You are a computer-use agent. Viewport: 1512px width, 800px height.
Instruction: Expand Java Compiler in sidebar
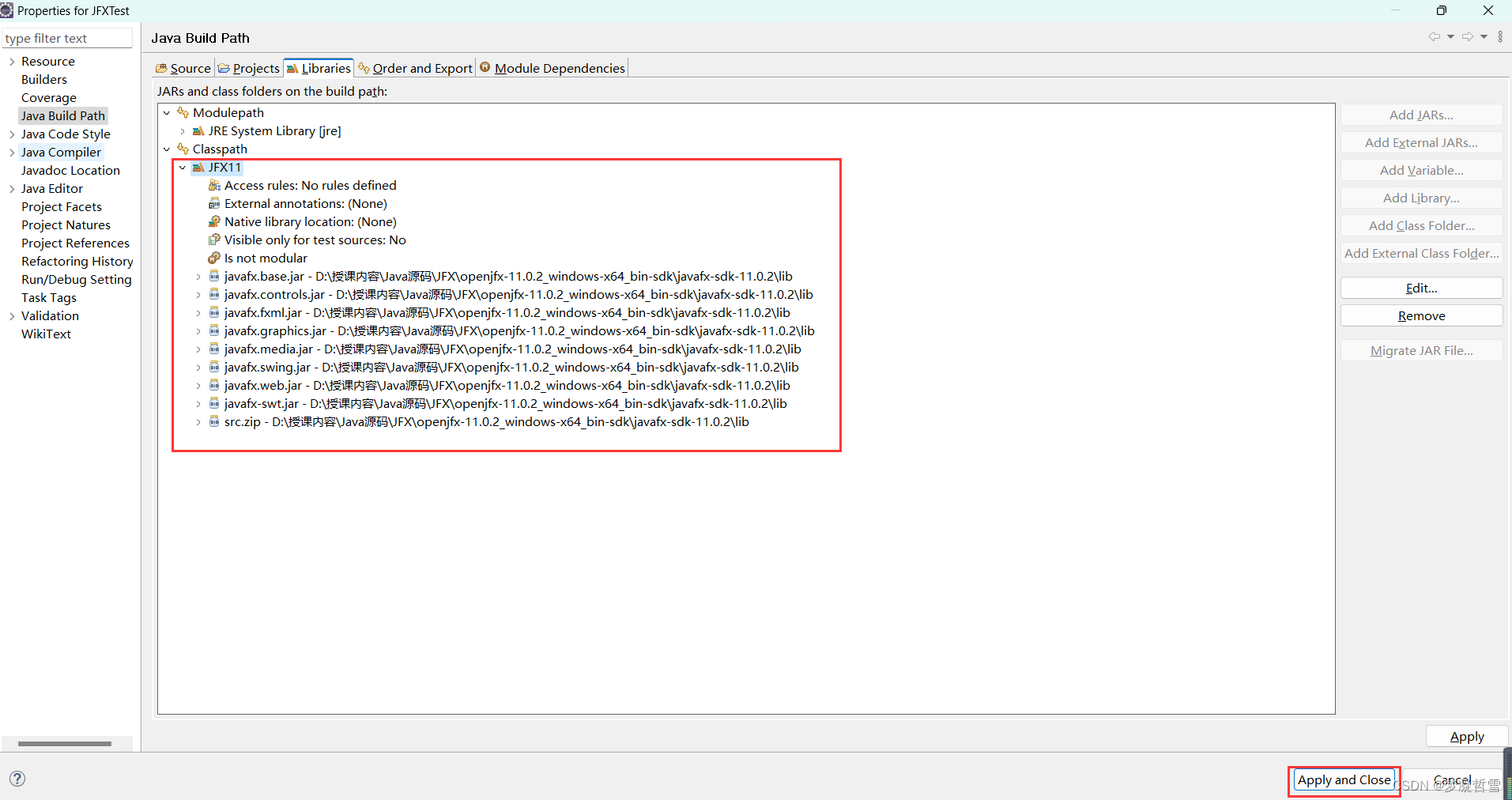point(12,153)
